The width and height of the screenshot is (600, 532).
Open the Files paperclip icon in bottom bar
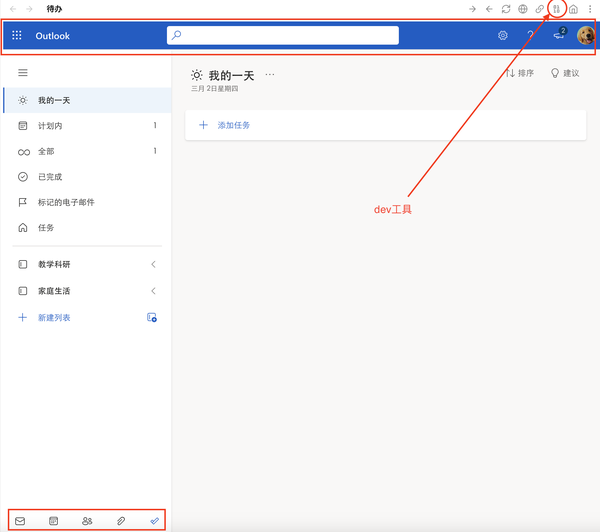point(121,521)
